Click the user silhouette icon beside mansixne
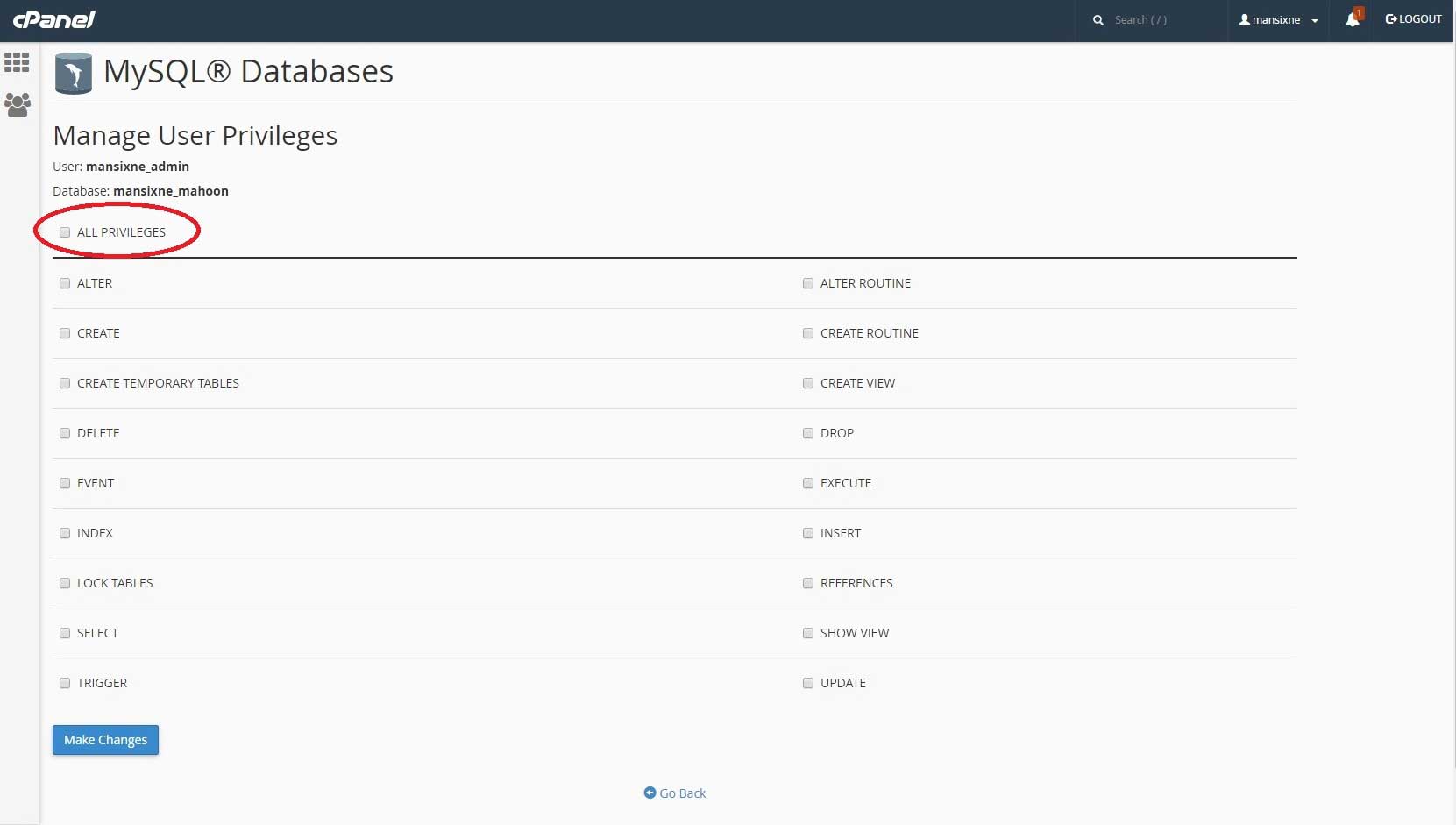Image resolution: width=1456 pixels, height=825 pixels. pos(1244,19)
